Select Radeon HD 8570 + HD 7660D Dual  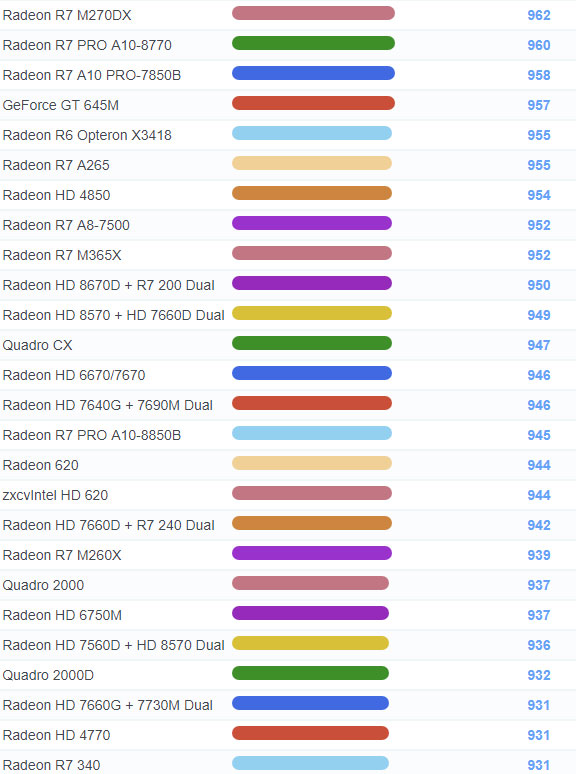(114, 315)
